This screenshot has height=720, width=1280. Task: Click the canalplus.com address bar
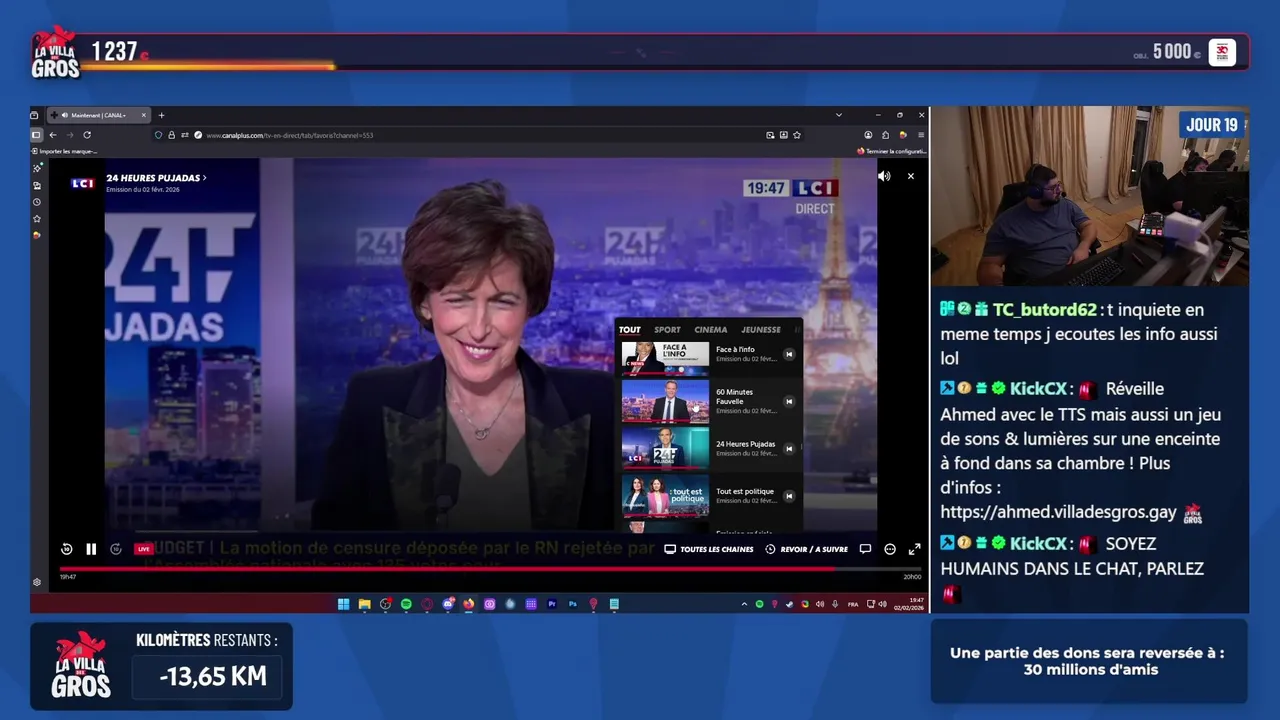(480, 135)
